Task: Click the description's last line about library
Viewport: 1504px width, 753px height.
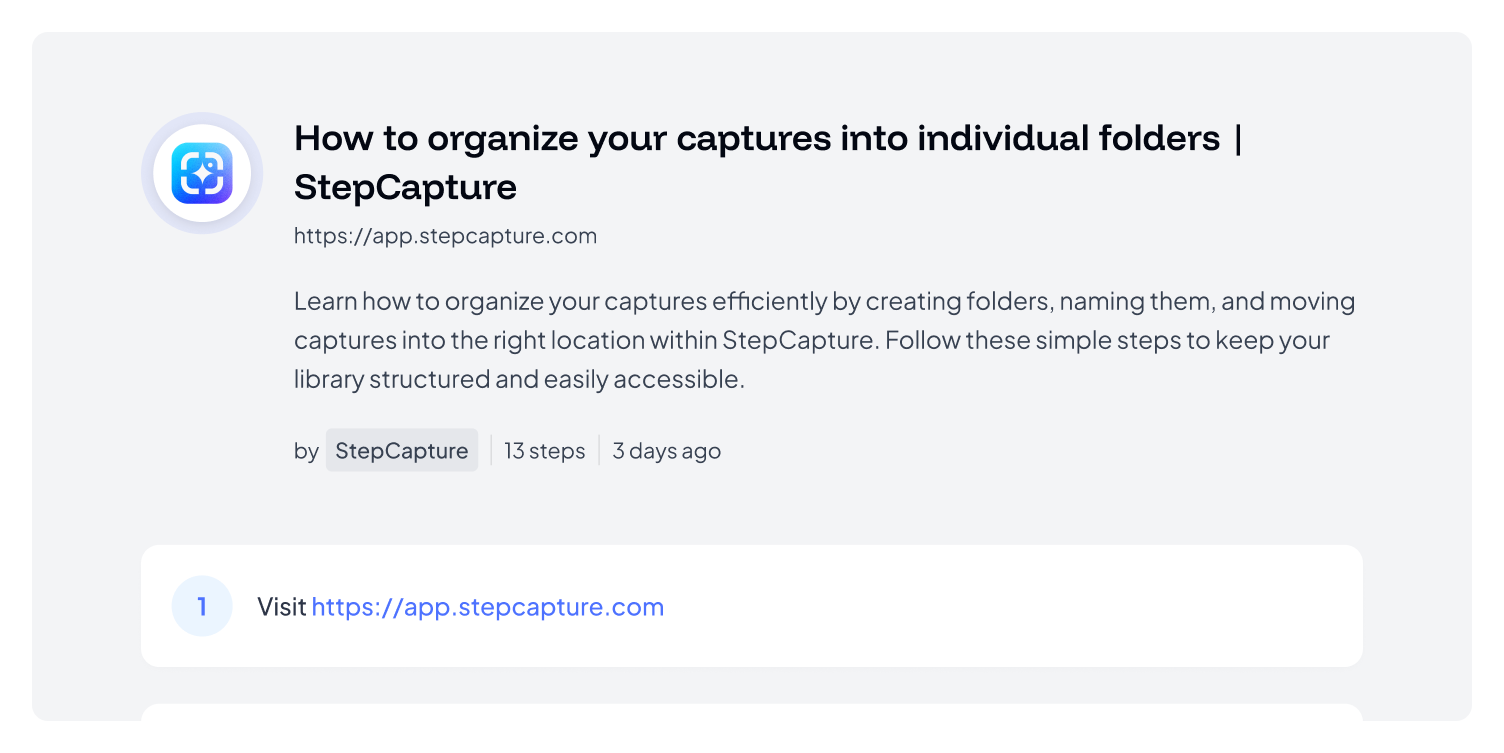Action: click(519, 379)
